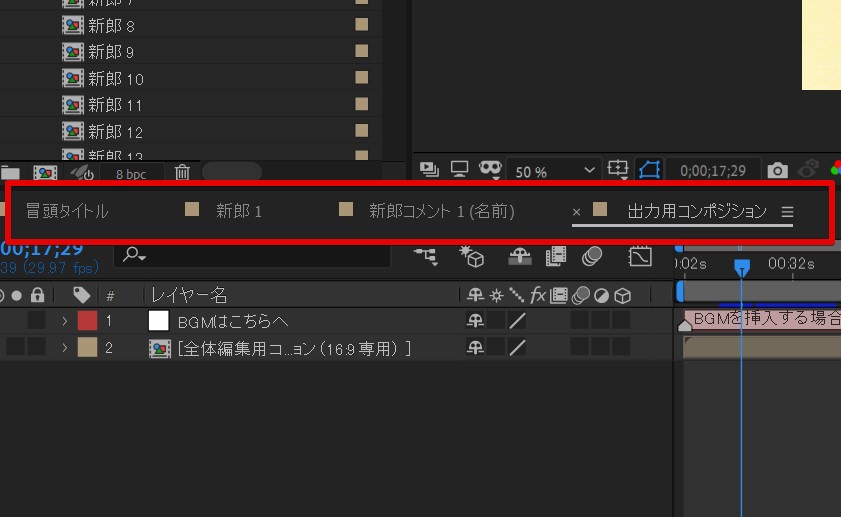Expand layer 1 BGMはこちらへ properties

pyautogui.click(x=64, y=321)
